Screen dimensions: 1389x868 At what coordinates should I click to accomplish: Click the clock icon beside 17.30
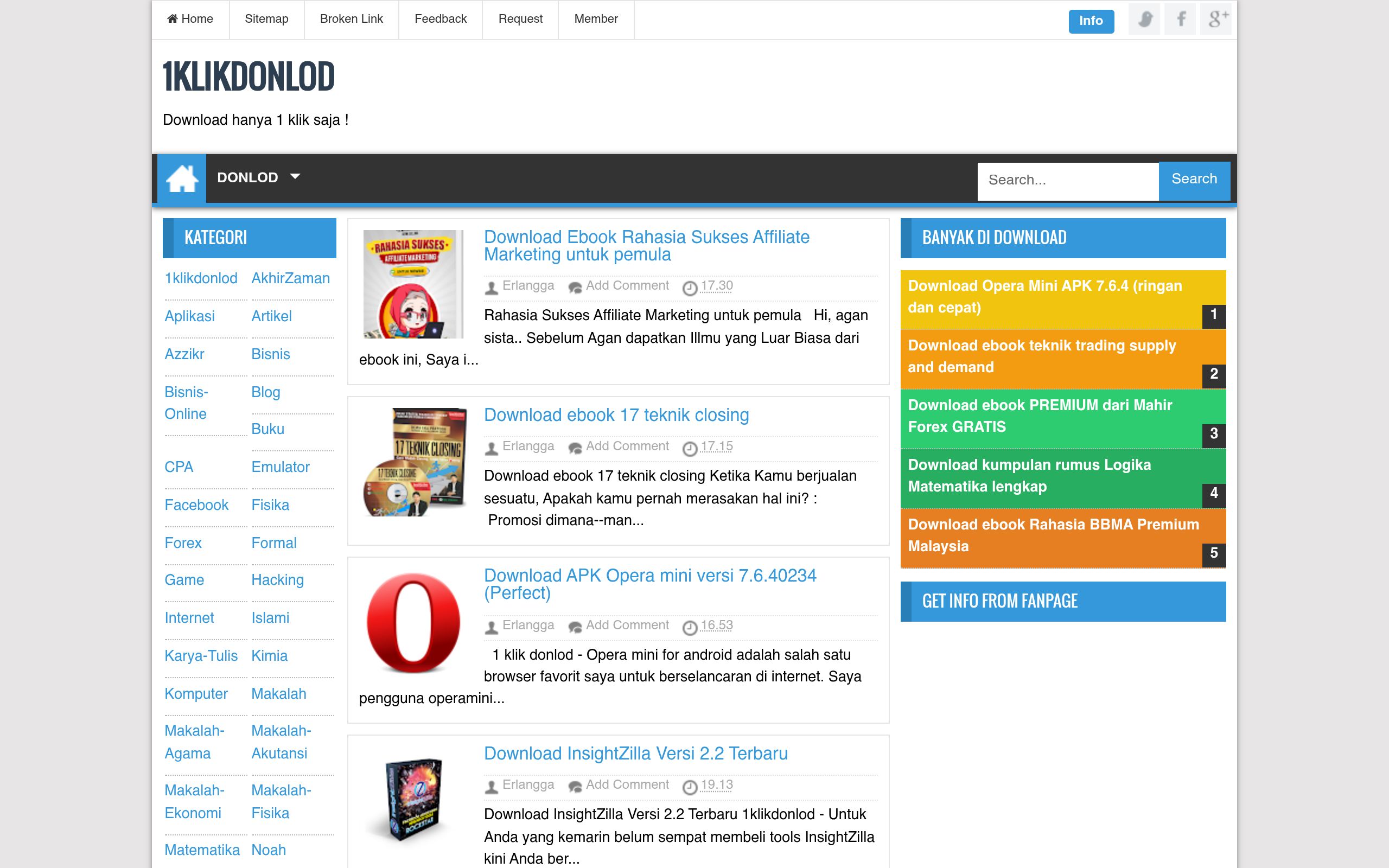pyautogui.click(x=689, y=288)
